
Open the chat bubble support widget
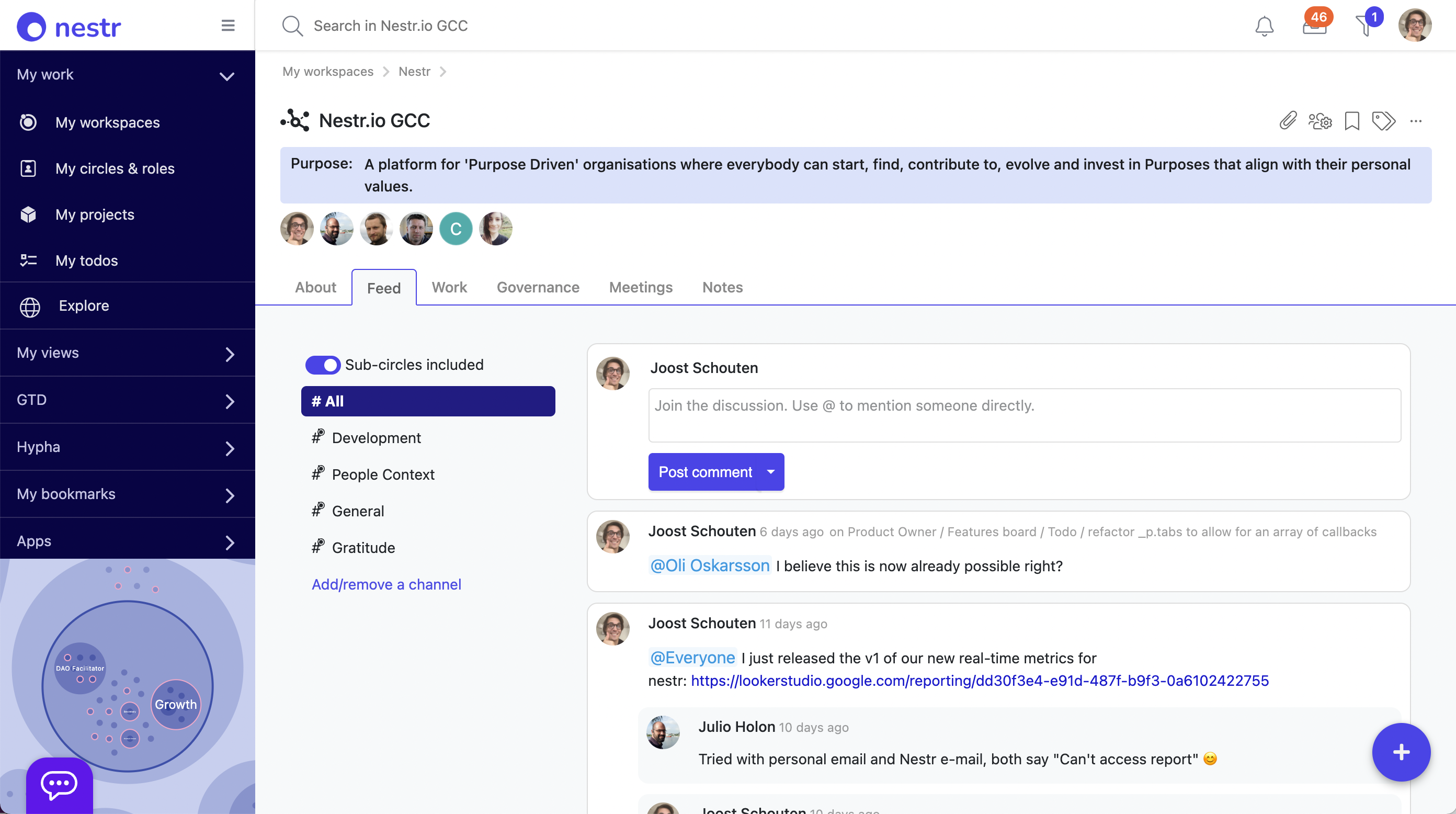pyautogui.click(x=59, y=785)
